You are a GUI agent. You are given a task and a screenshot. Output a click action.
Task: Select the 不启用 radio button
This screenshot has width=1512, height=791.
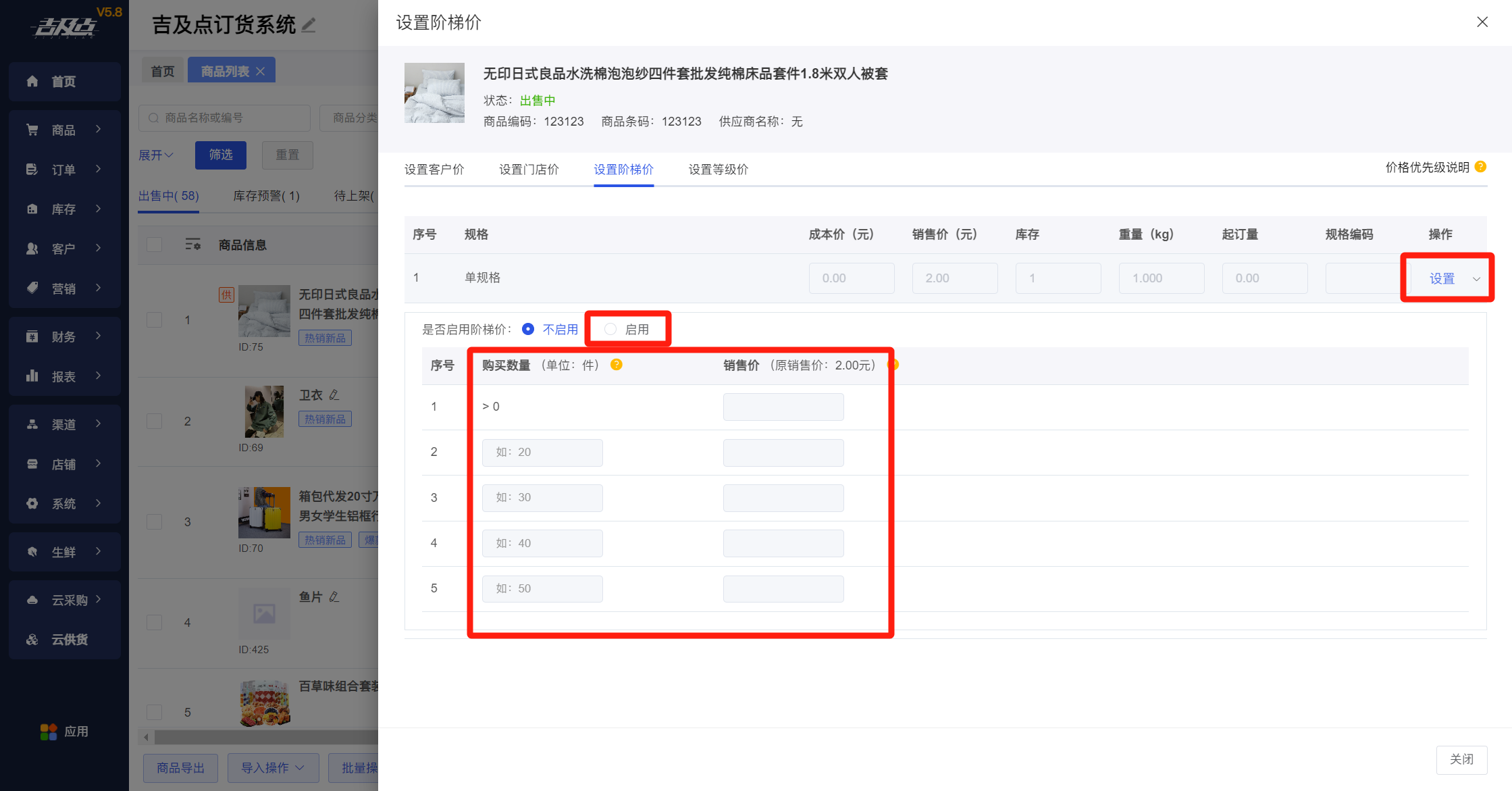(528, 329)
